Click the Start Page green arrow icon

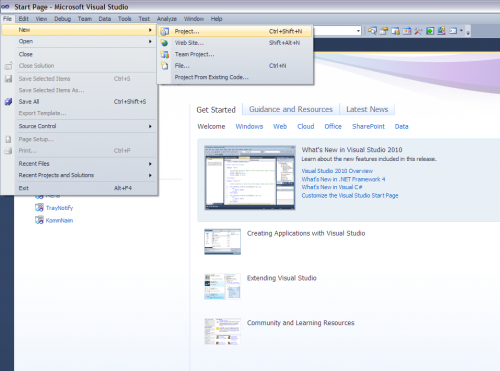430,31
